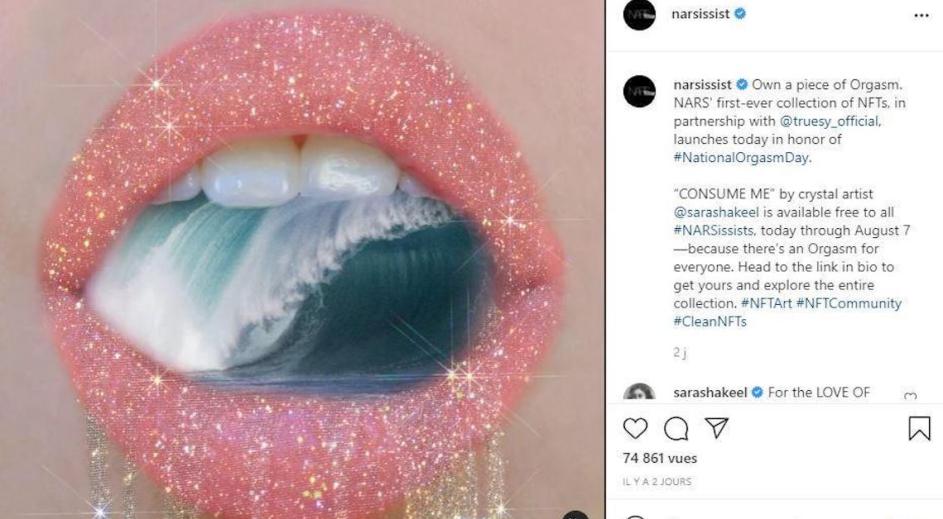
Task: View the 74 861 vues count
Action: [x=660, y=458]
